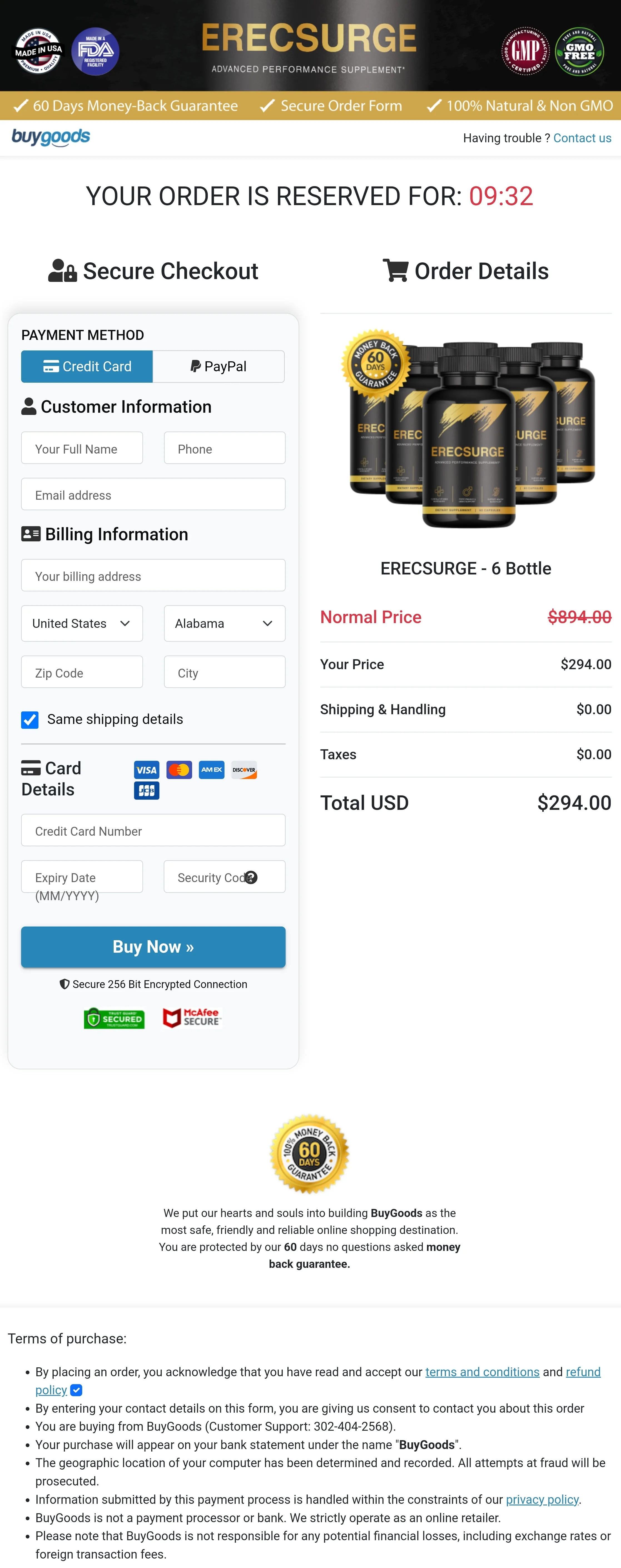Screen dimensions: 621x1568
Task: Click the Email address input field
Action: pos(153,494)
